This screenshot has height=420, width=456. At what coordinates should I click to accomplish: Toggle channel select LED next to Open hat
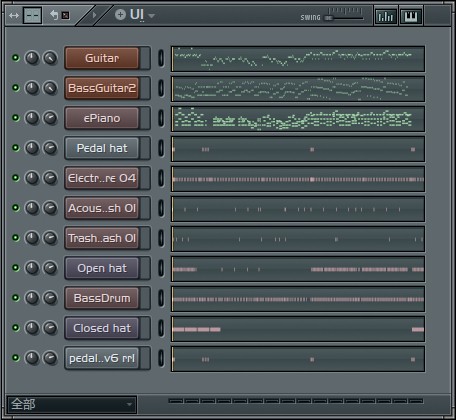161,268
